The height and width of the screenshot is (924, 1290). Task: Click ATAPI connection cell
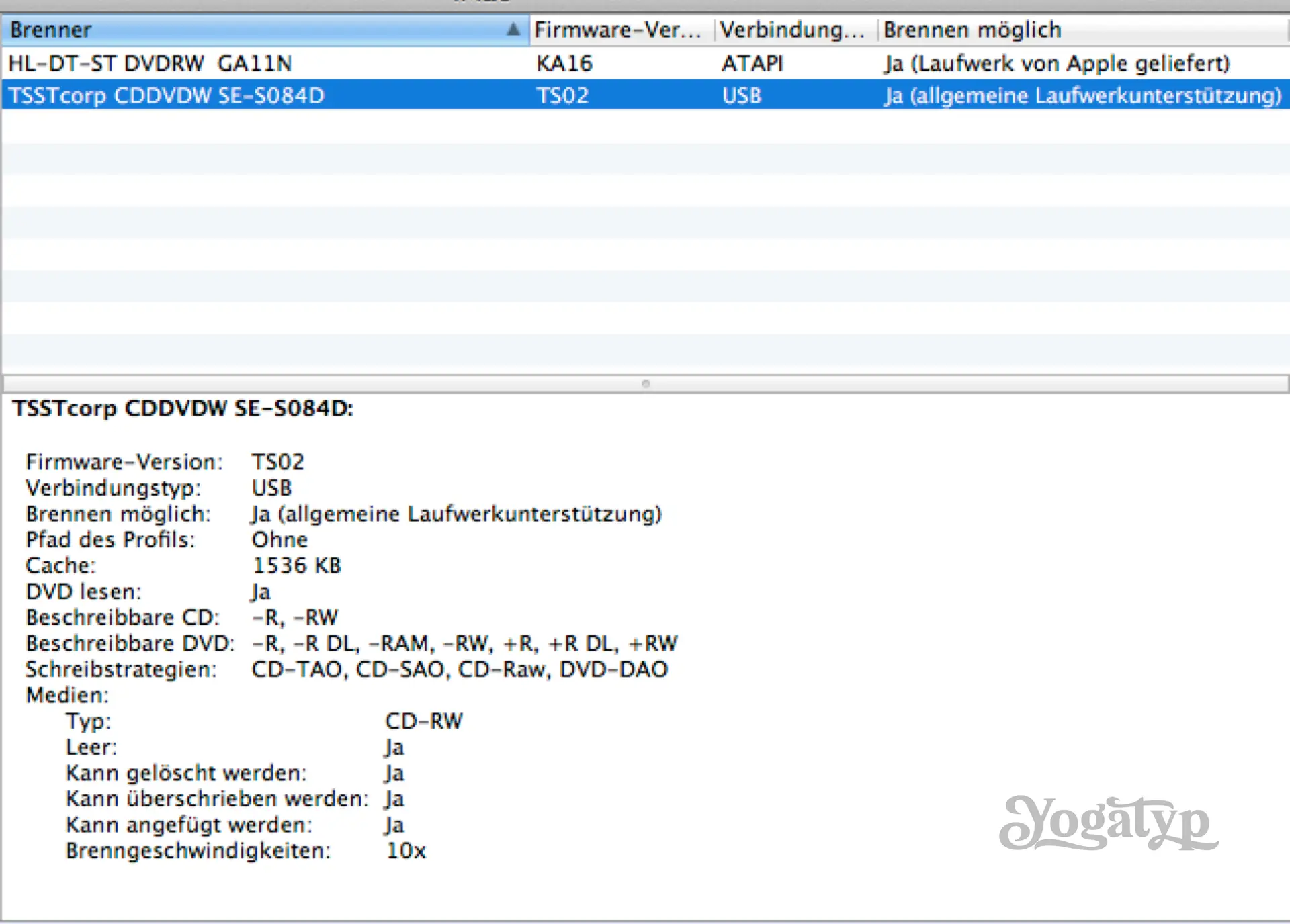pos(752,63)
